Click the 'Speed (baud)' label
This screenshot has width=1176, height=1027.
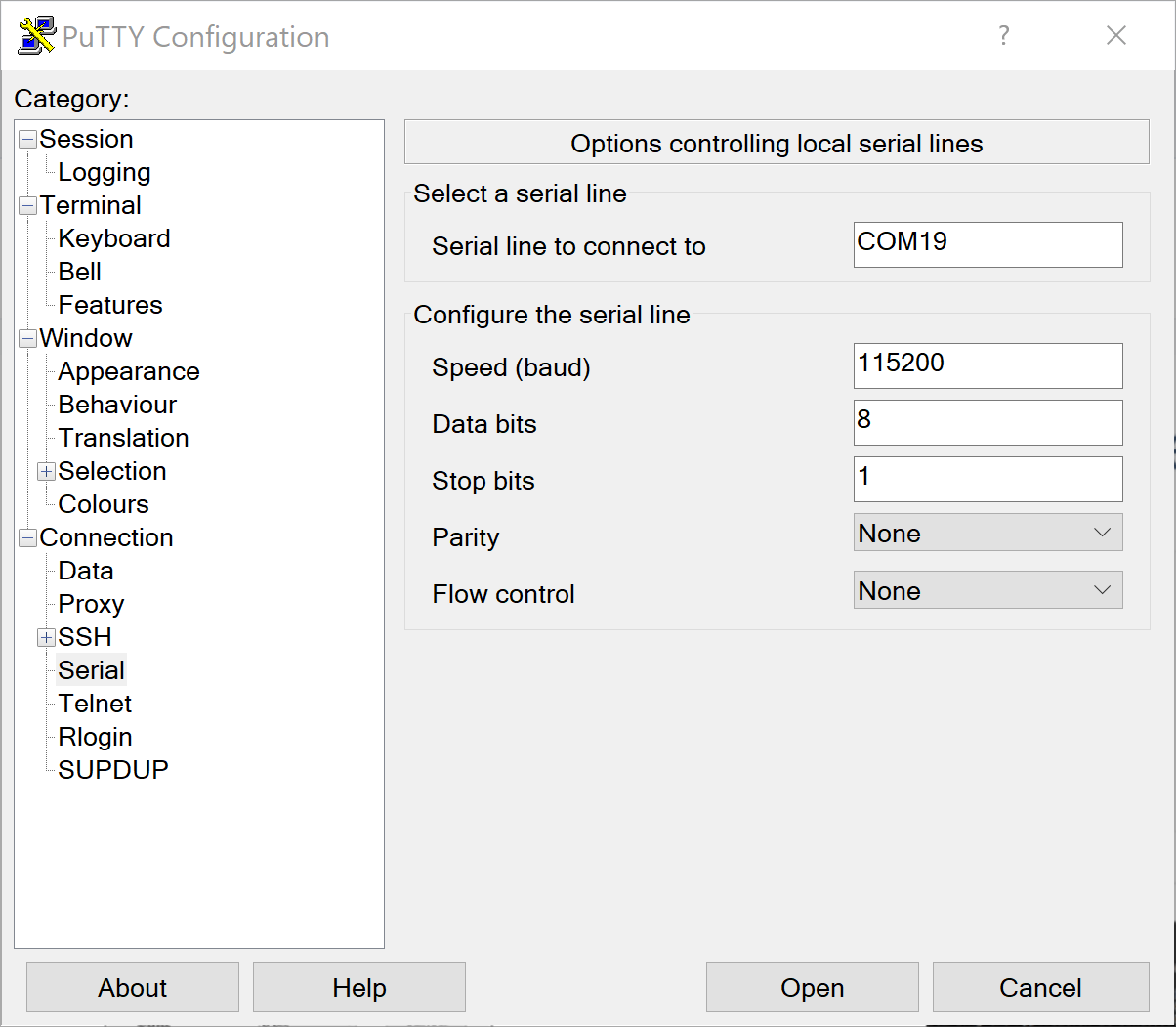coord(511,367)
